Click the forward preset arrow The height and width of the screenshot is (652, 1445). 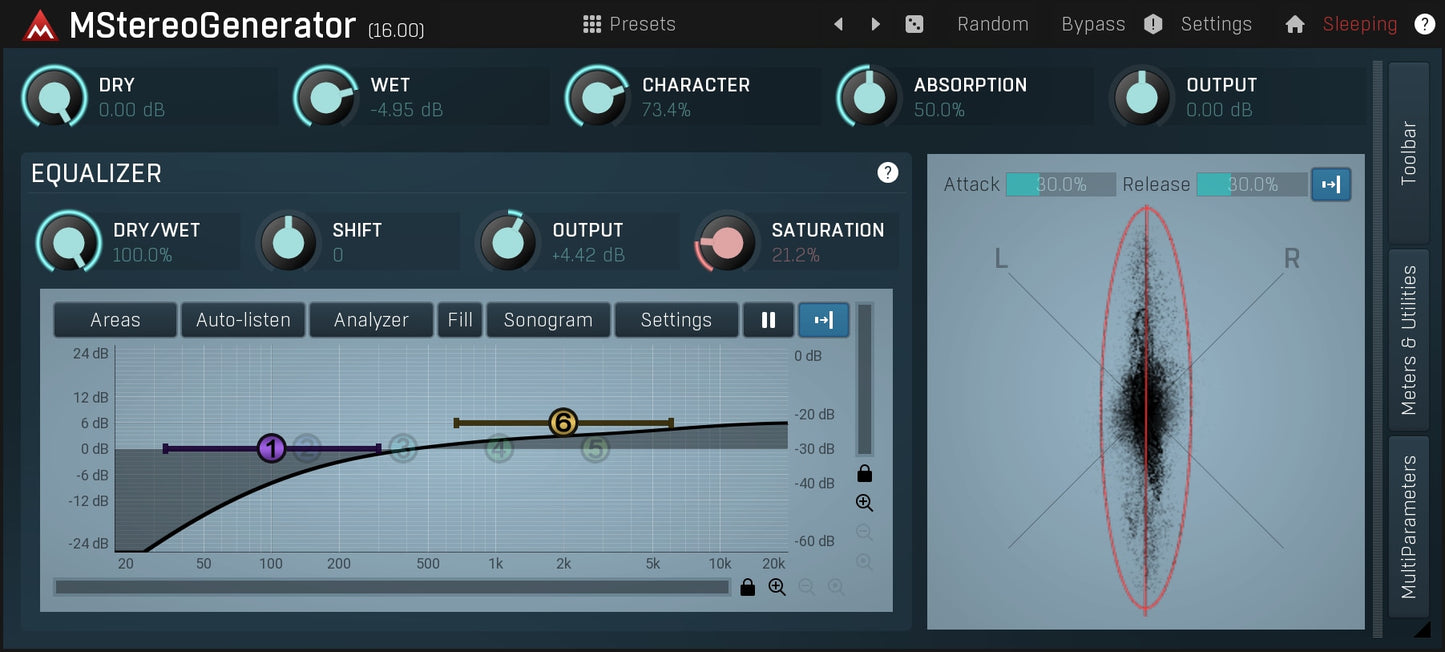tap(875, 23)
